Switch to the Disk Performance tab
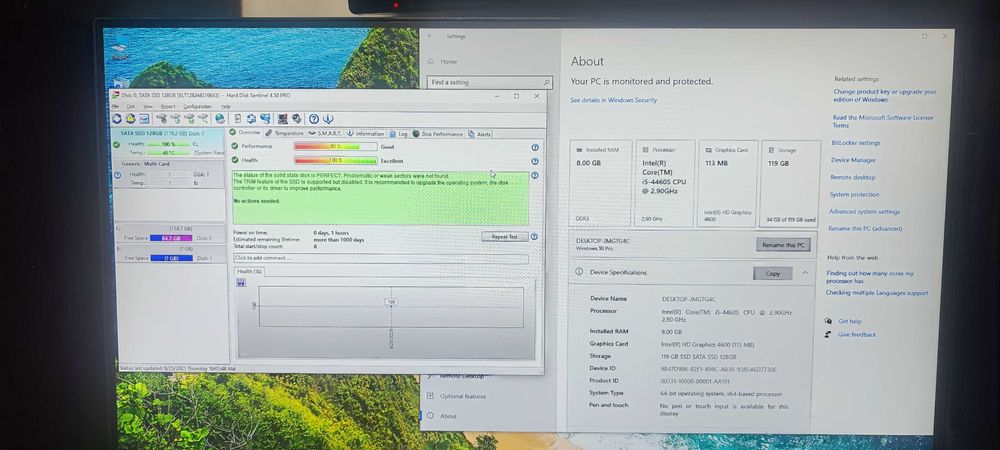Viewport: 1000px width, 450px height. click(438, 134)
